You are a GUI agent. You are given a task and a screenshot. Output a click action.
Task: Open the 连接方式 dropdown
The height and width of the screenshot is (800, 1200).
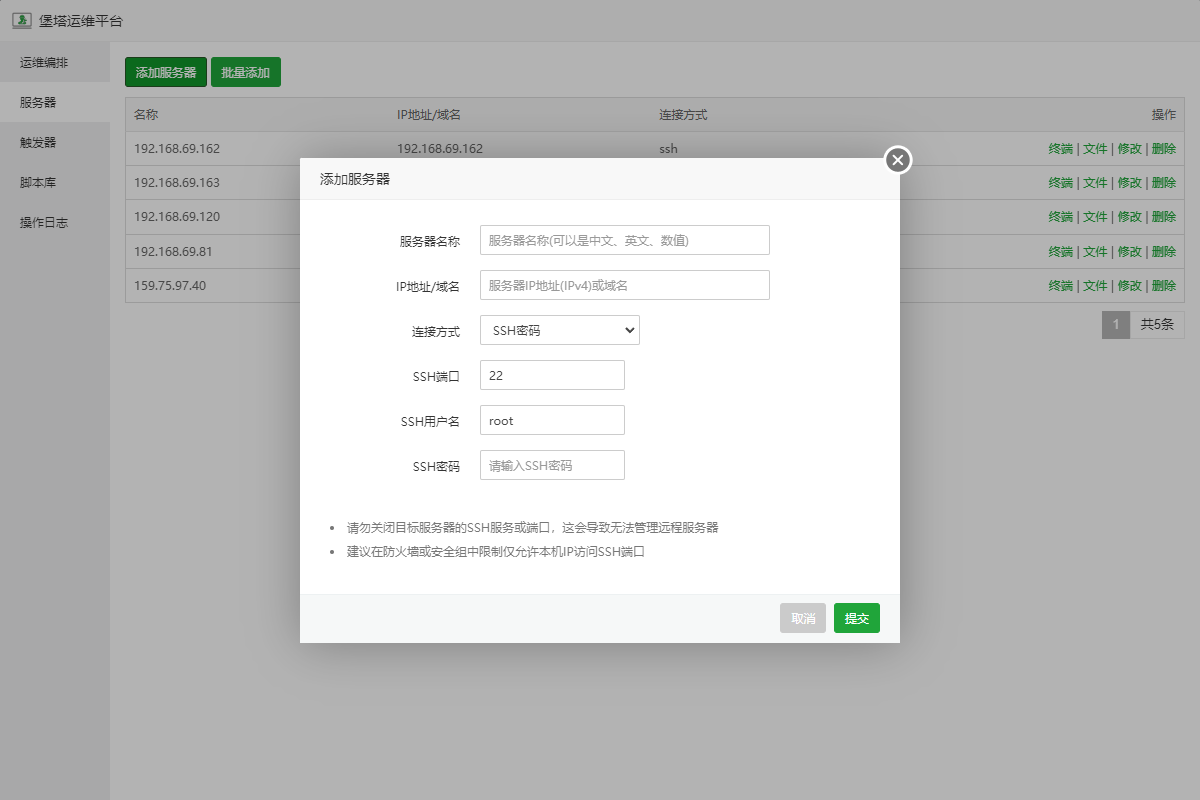tap(559, 330)
